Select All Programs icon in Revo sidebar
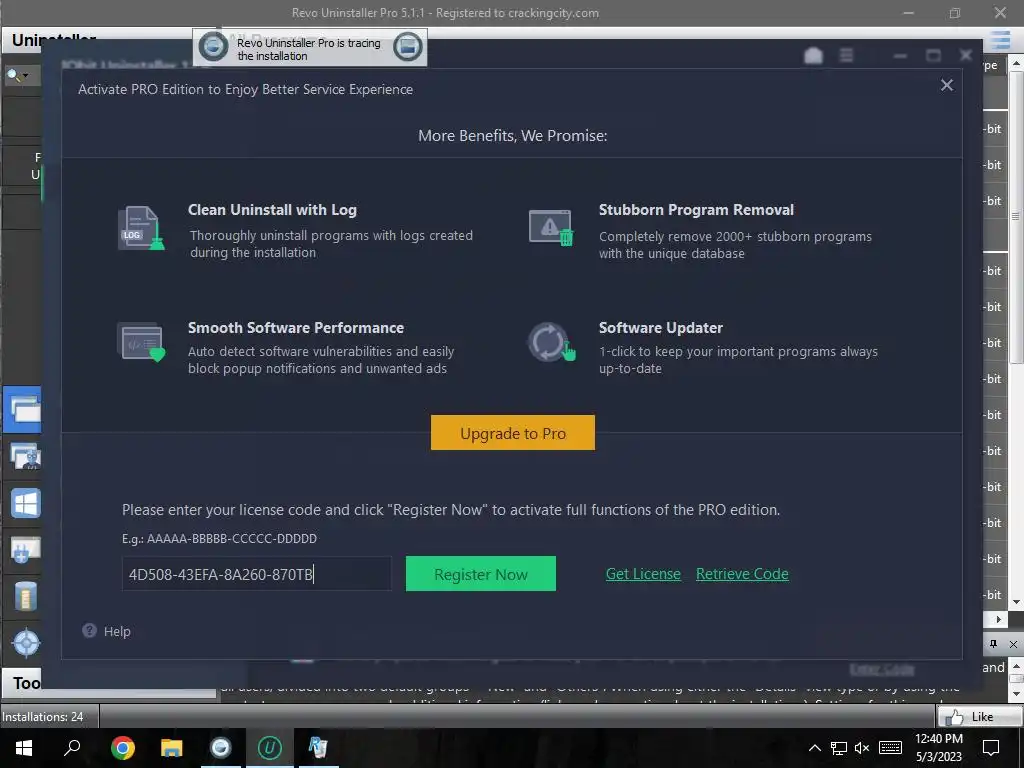Viewport: 1024px width, 768px height. [23, 410]
